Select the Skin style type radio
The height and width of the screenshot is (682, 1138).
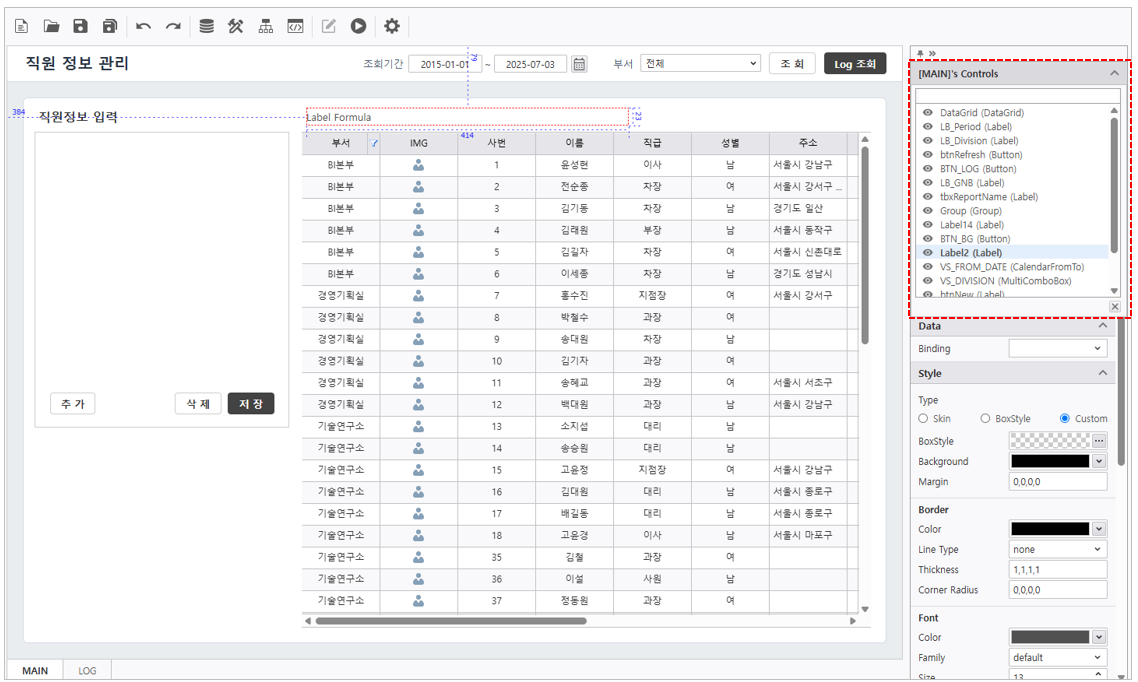coord(923,419)
